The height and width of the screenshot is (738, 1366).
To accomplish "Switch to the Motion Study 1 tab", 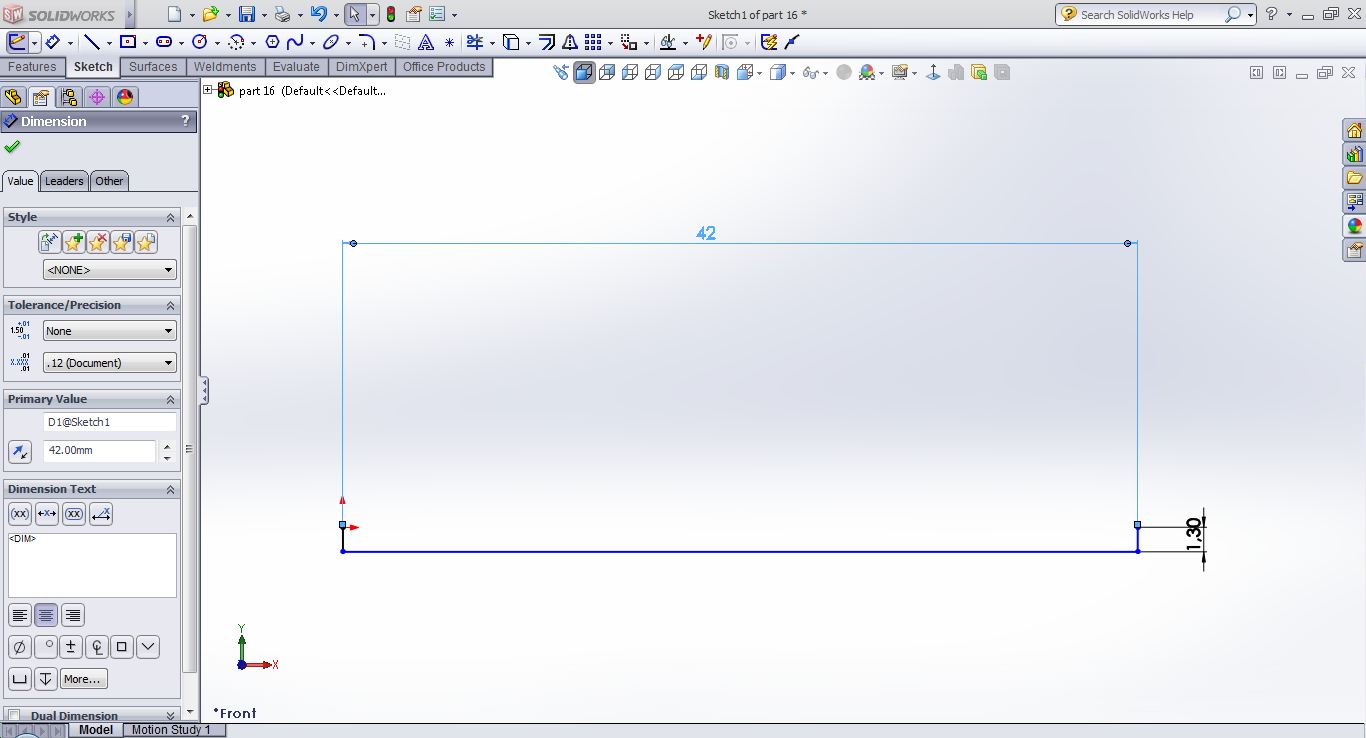I will click(171, 730).
